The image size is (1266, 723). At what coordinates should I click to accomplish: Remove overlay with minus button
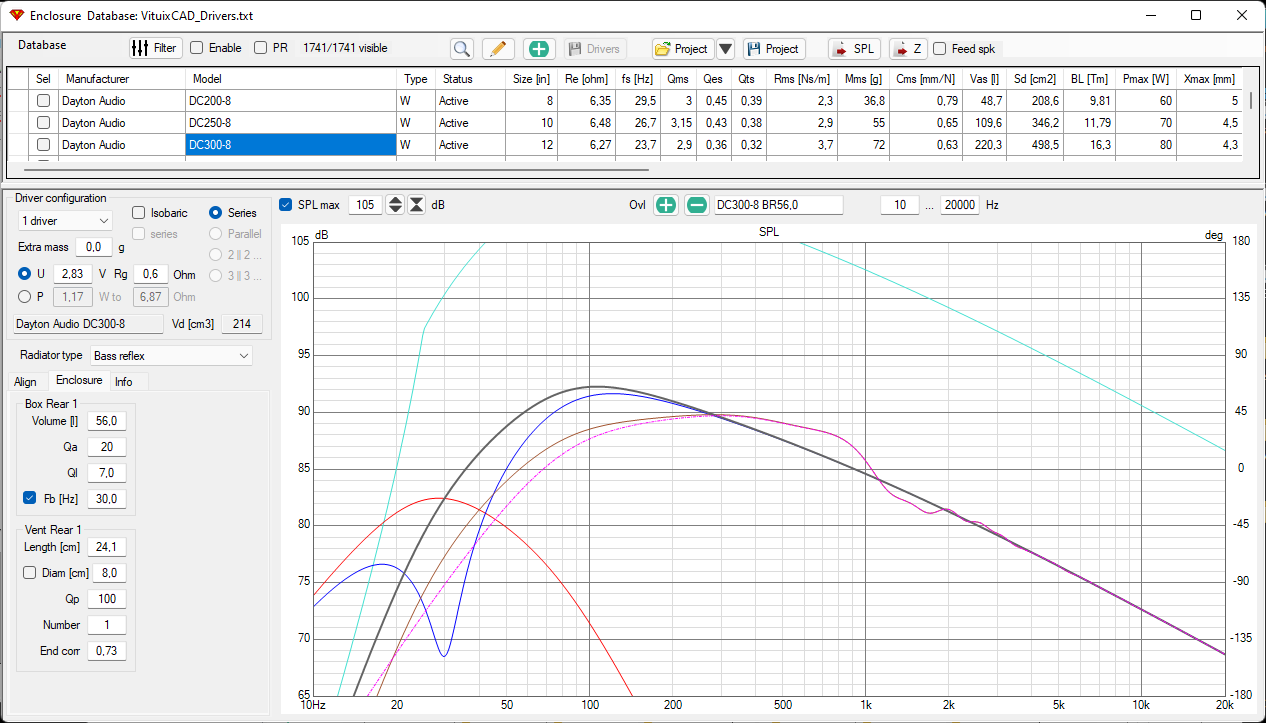[x=696, y=205]
